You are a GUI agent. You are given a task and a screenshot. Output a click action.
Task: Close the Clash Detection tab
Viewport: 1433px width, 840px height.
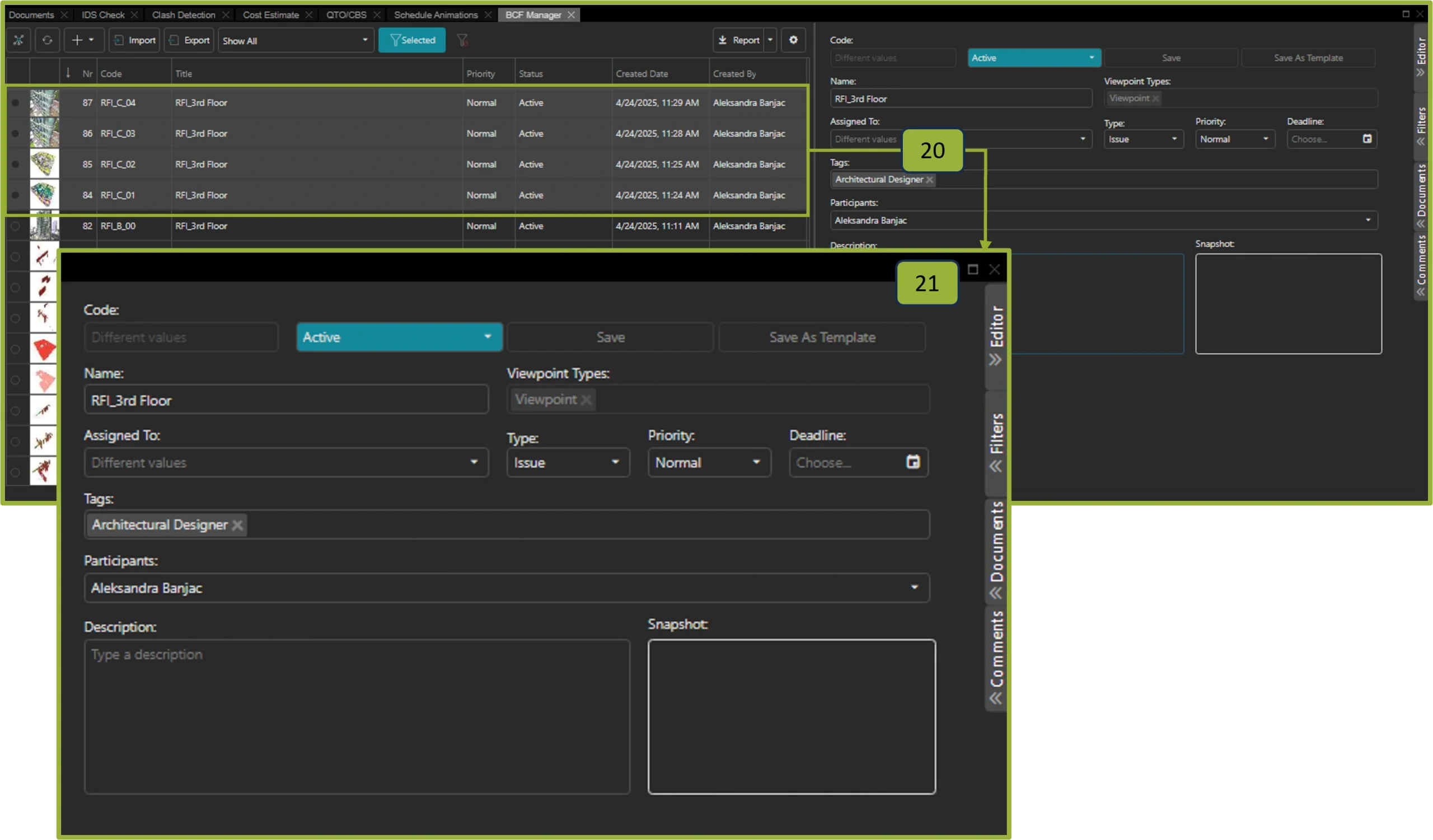pyautogui.click(x=226, y=15)
